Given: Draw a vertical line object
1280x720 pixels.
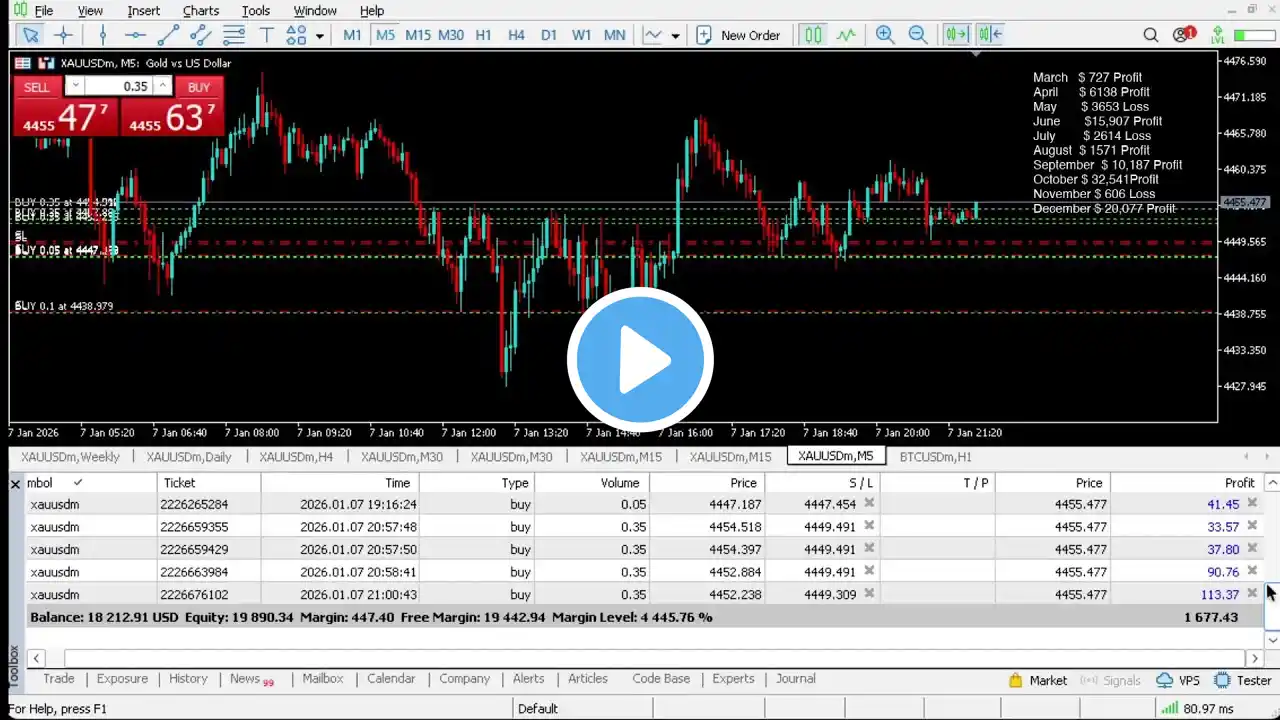Looking at the screenshot, I should 103,35.
